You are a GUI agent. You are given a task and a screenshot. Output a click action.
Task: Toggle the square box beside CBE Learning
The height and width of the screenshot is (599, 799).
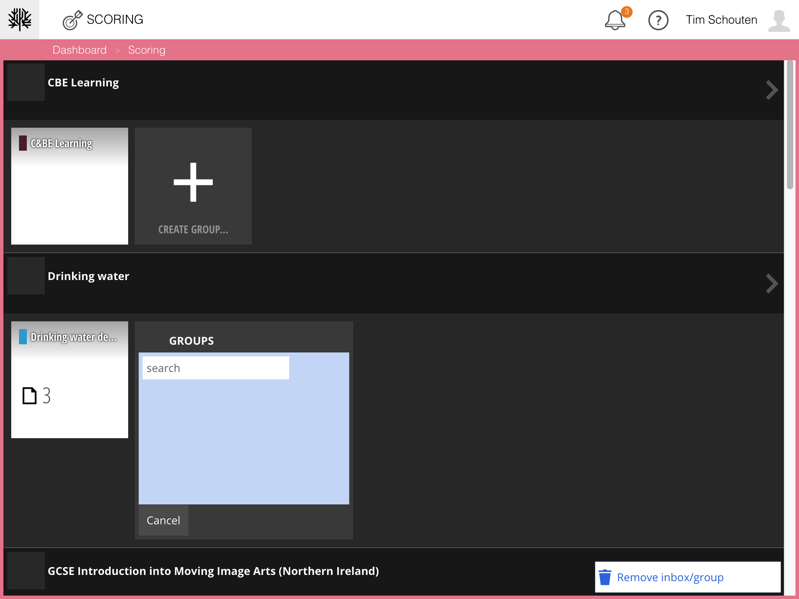26,83
